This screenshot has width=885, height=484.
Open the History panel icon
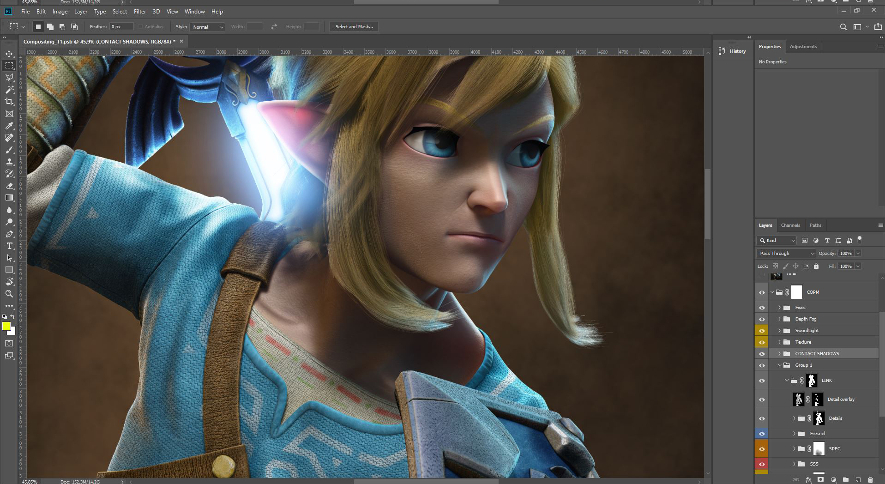tap(722, 51)
